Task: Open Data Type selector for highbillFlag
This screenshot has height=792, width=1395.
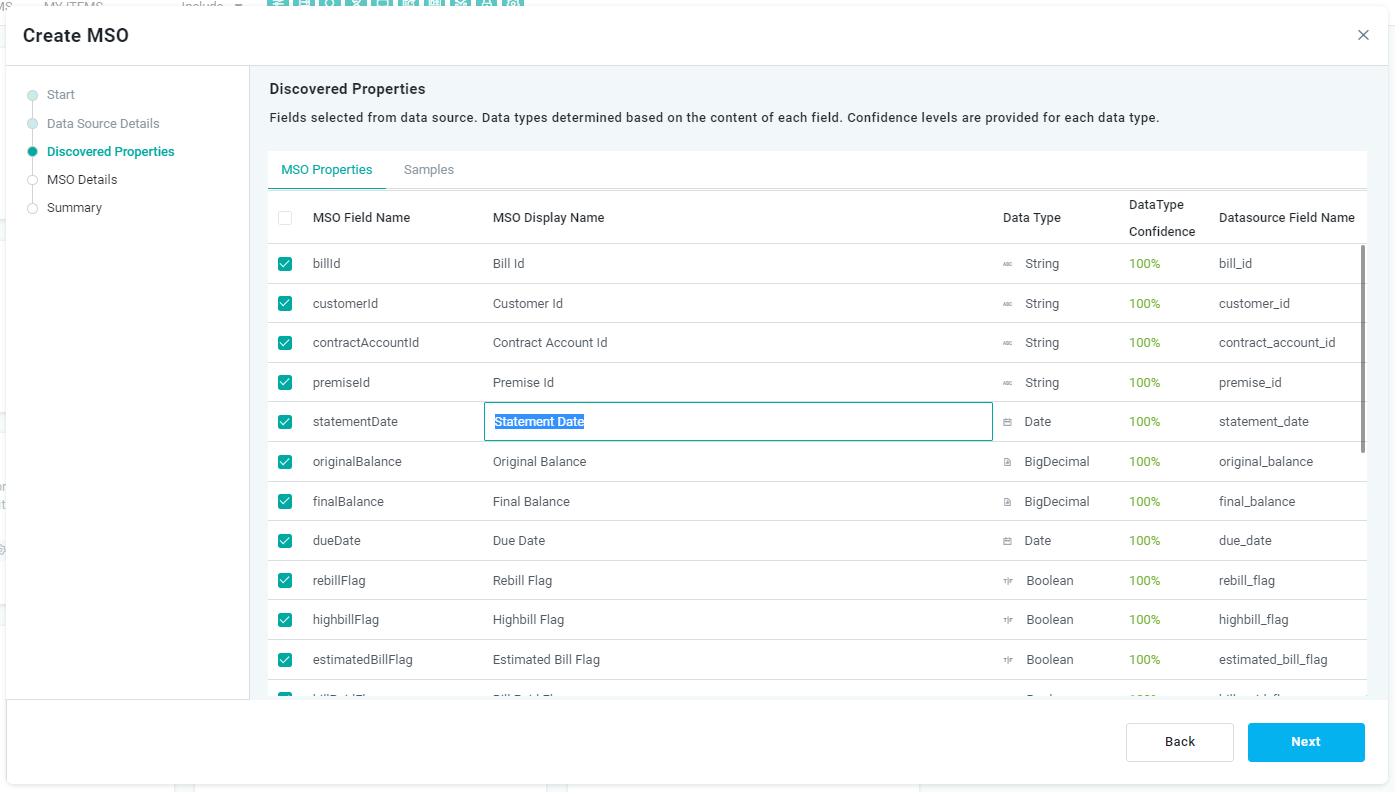Action: click(1049, 620)
